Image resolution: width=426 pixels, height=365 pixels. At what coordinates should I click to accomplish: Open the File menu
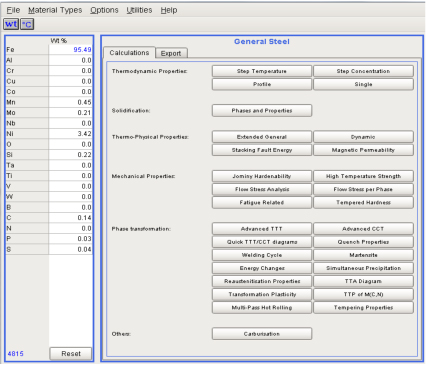(x=13, y=10)
